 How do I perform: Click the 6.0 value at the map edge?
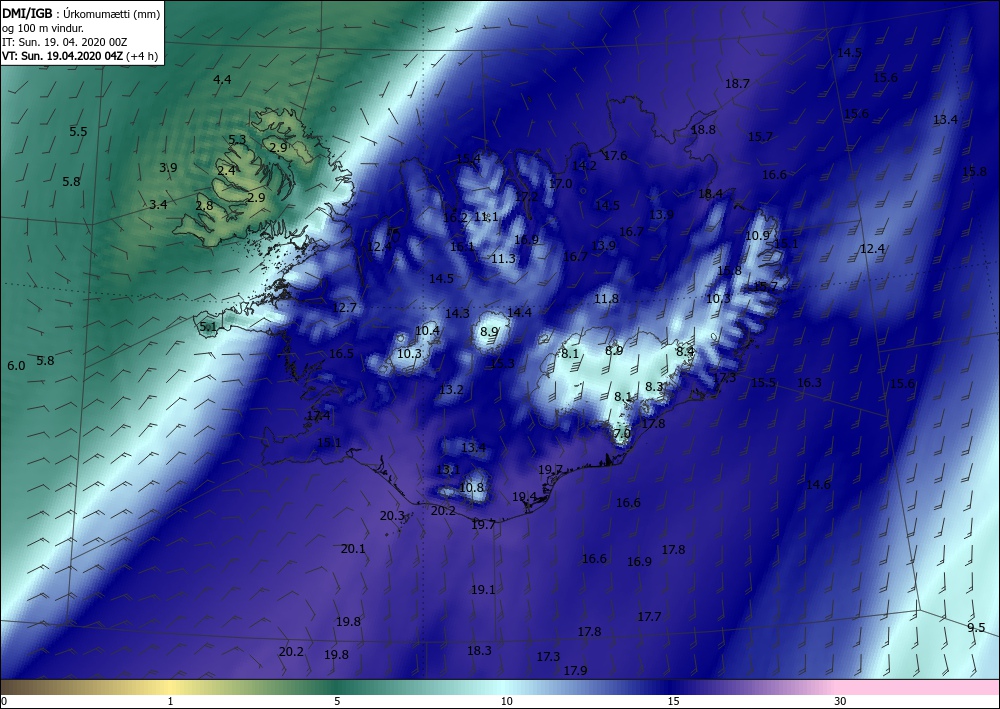click(16, 366)
